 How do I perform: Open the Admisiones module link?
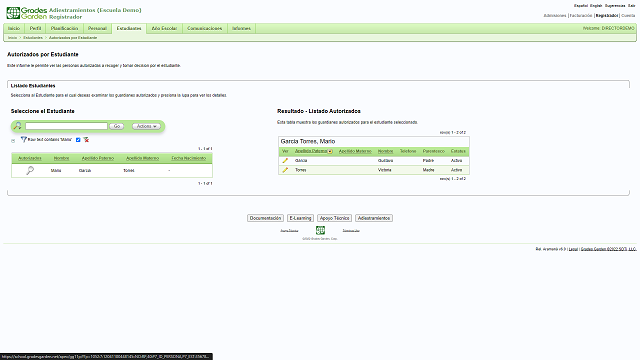coord(555,16)
